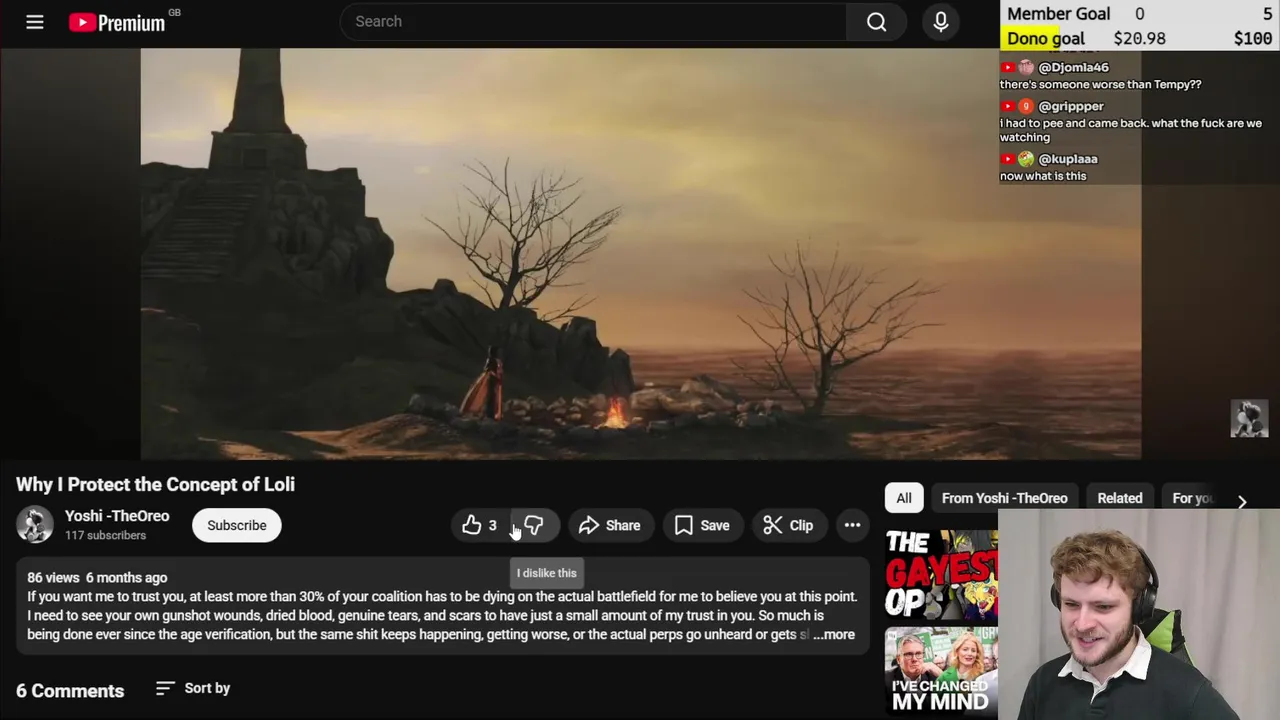The image size is (1280, 720).
Task: Open the hamburger guide menu
Action: 35,21
